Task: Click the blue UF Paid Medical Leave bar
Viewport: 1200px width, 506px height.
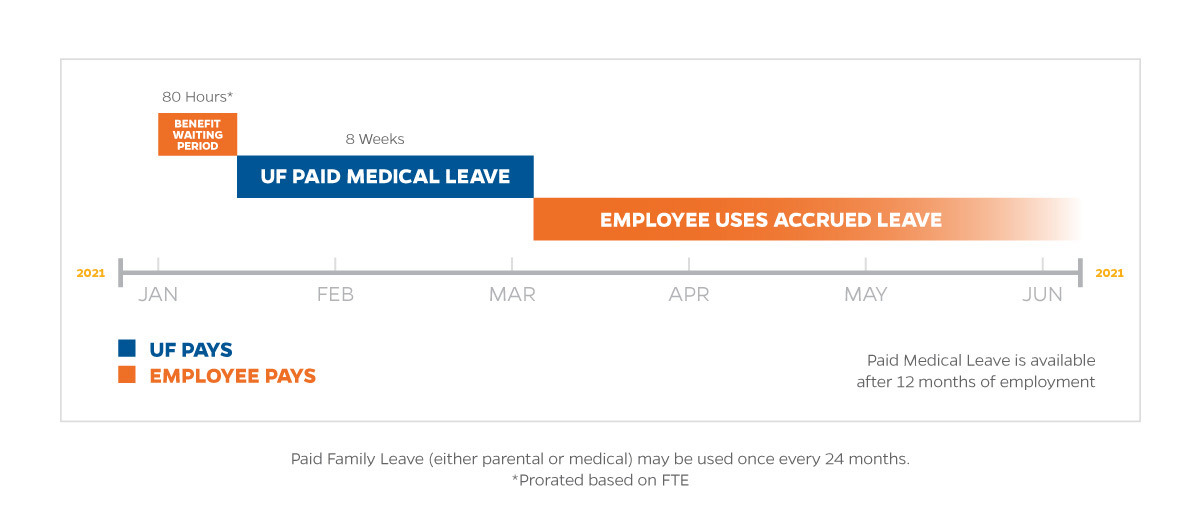Action: [x=385, y=177]
